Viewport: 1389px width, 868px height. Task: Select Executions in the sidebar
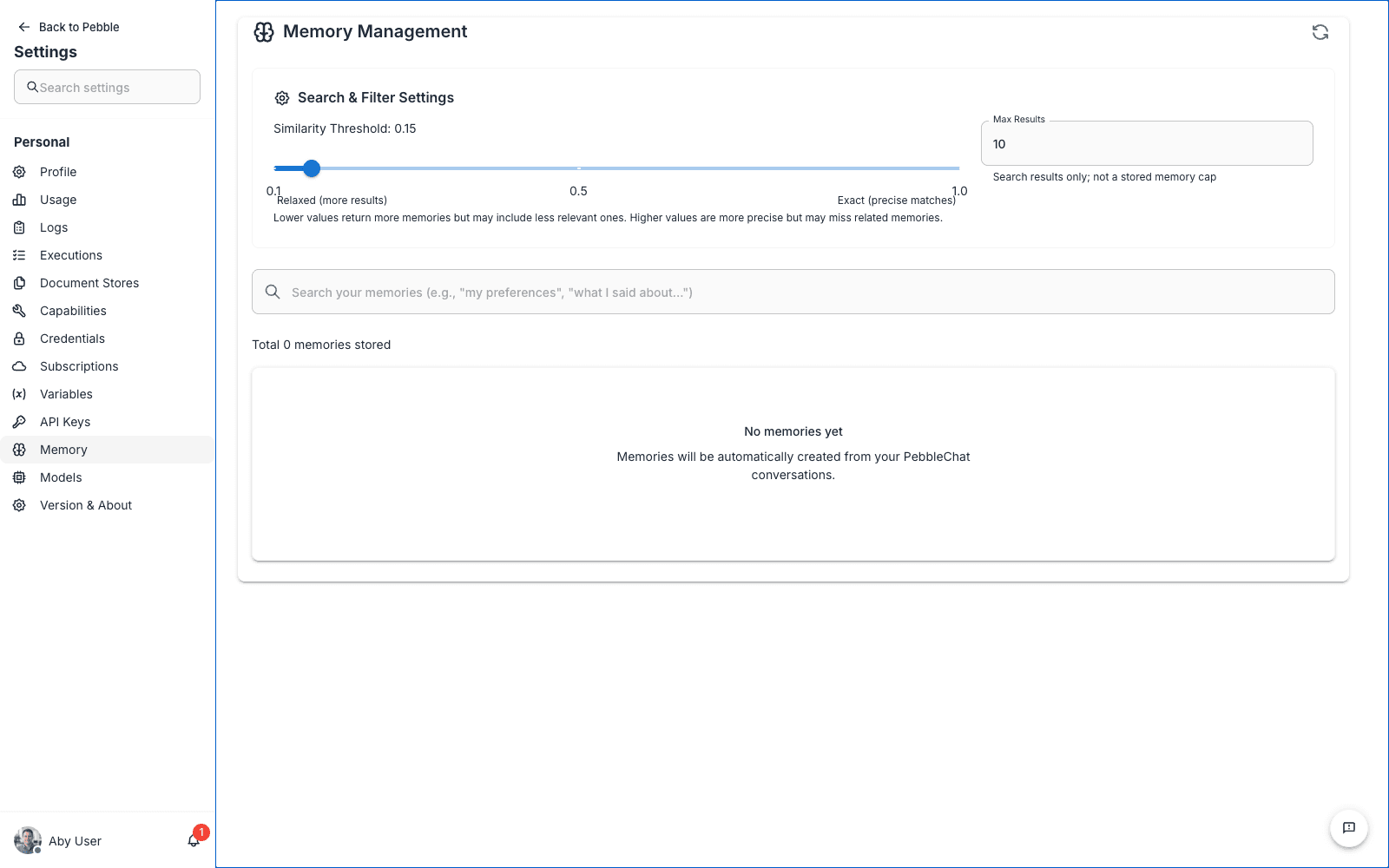(x=108, y=255)
